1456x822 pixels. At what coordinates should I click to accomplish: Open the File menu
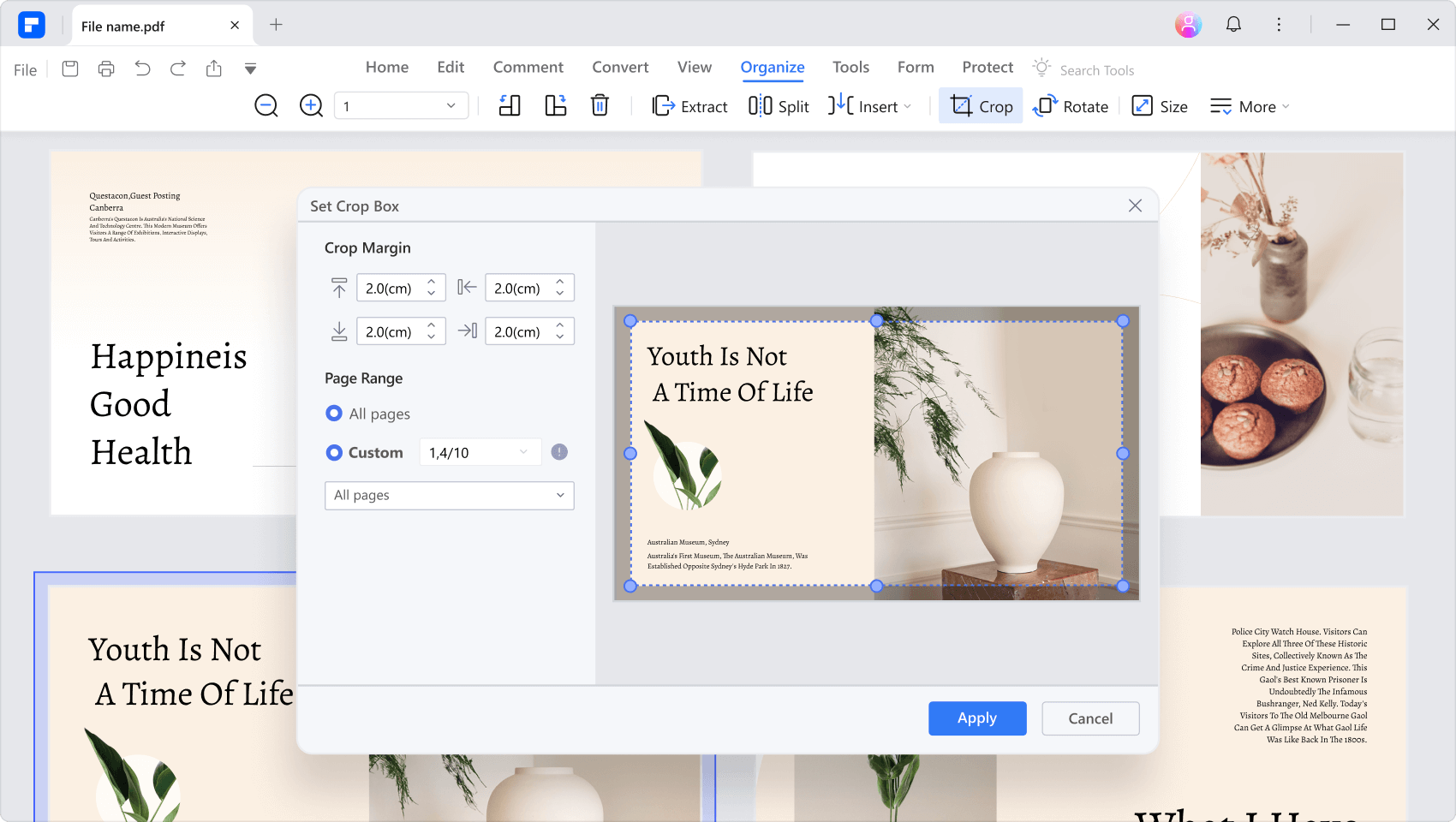(25, 70)
